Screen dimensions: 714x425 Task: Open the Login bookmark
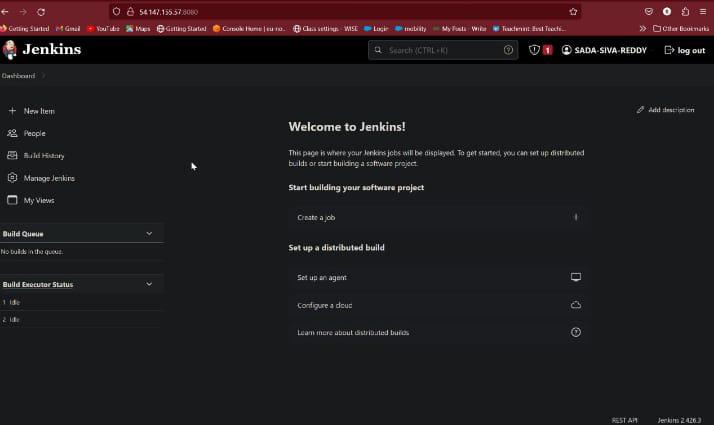(x=376, y=28)
